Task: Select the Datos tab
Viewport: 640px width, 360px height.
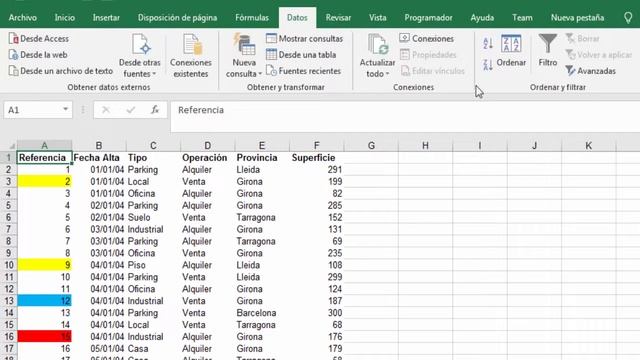Action: (297, 18)
